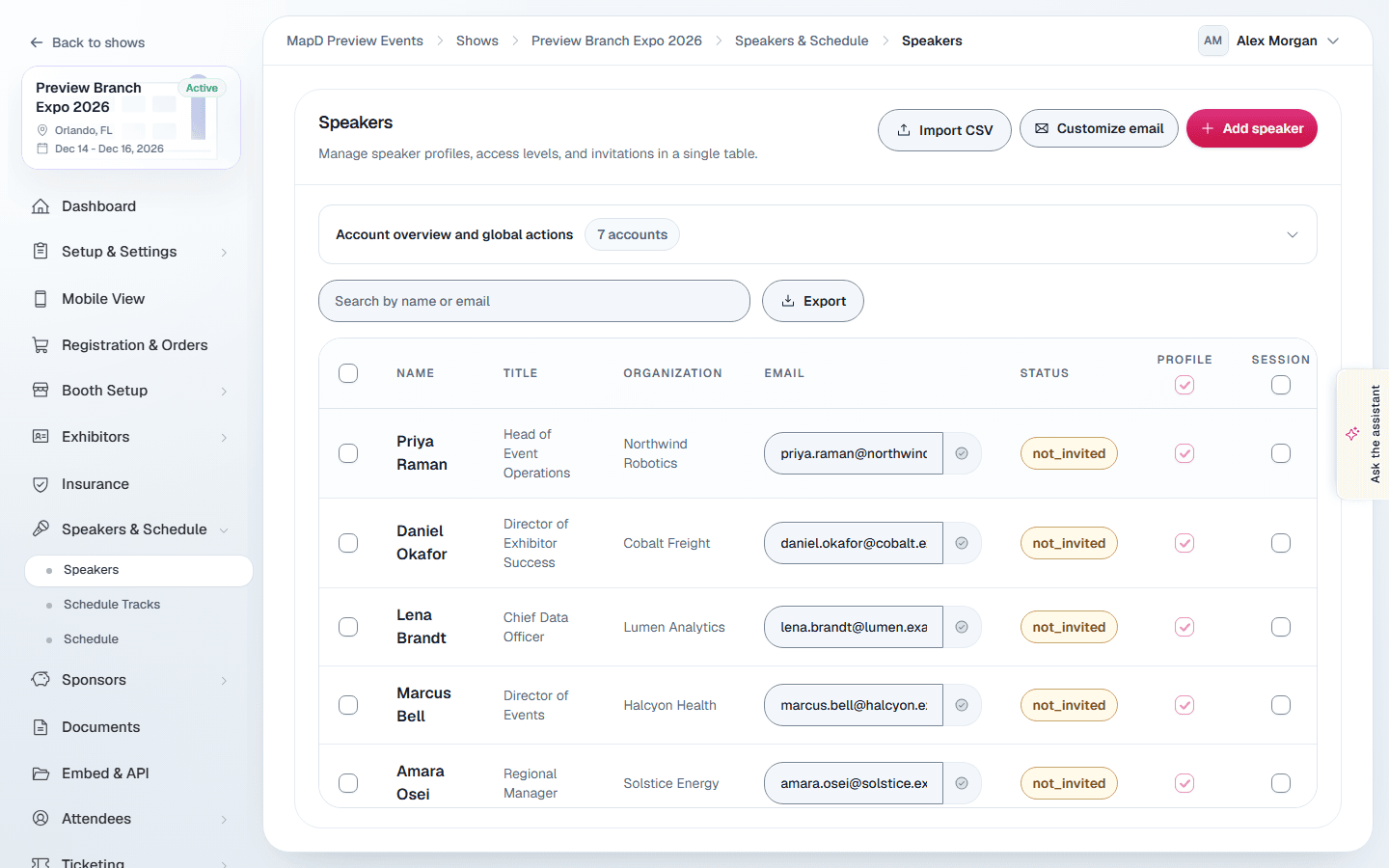
Task: Open the Speakers sidebar sub-item
Action: click(139, 570)
